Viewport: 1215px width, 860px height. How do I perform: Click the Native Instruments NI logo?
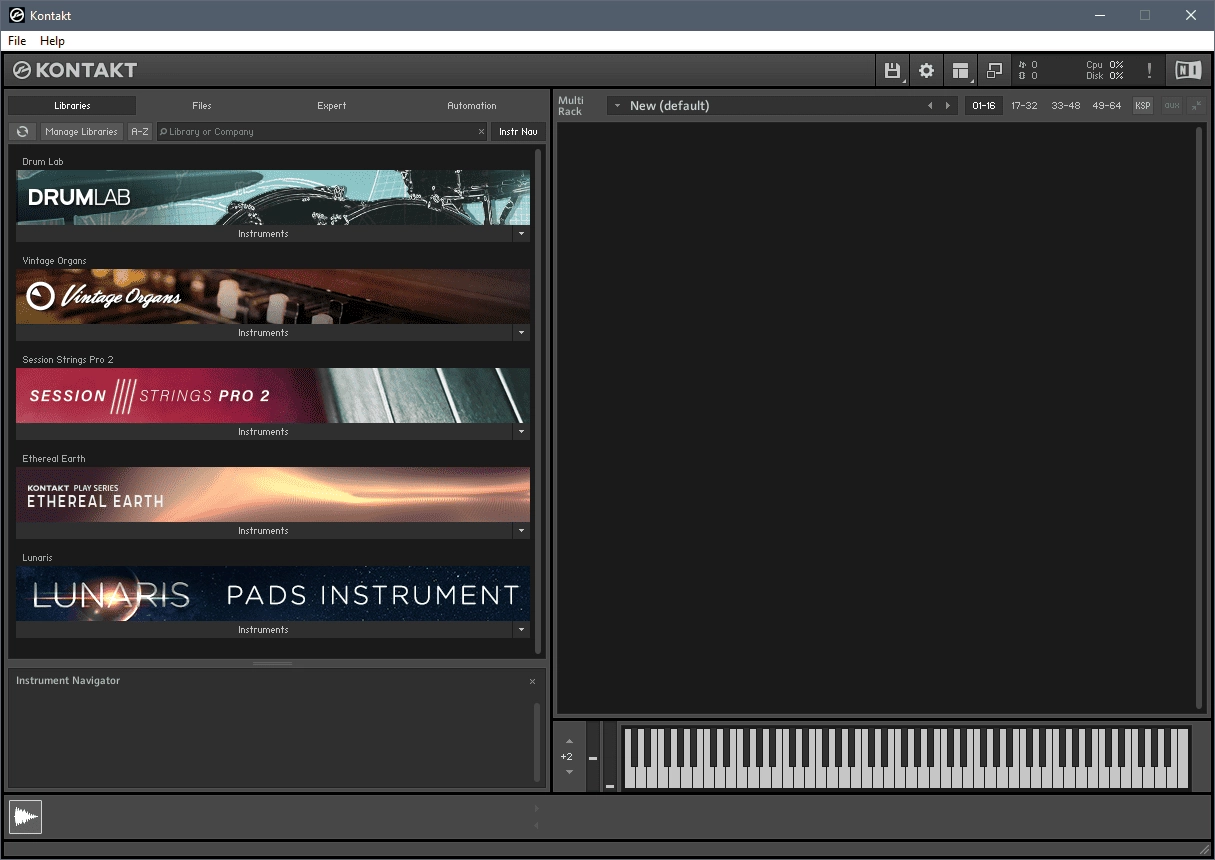coord(1188,70)
